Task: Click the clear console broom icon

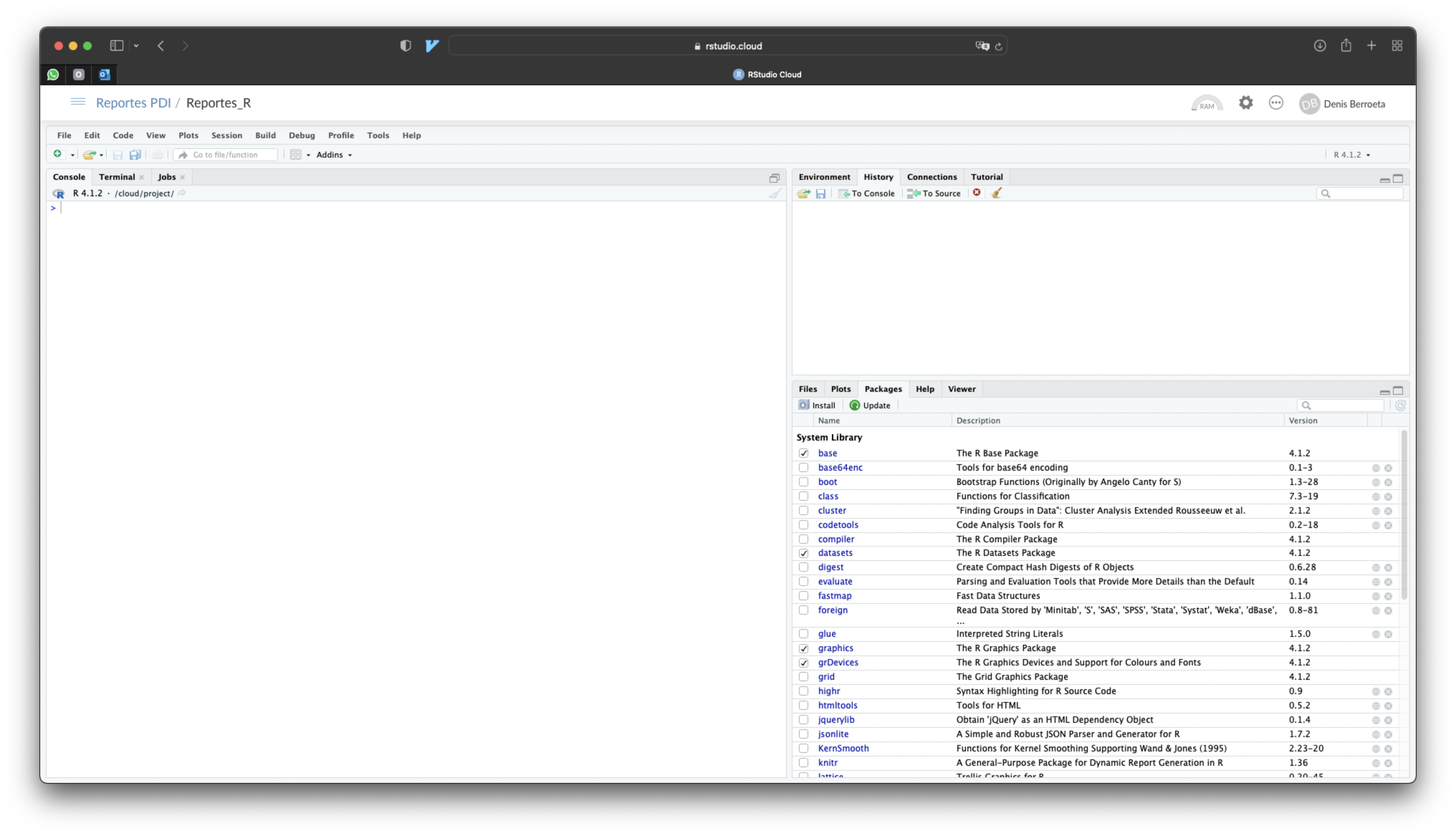Action: click(775, 193)
